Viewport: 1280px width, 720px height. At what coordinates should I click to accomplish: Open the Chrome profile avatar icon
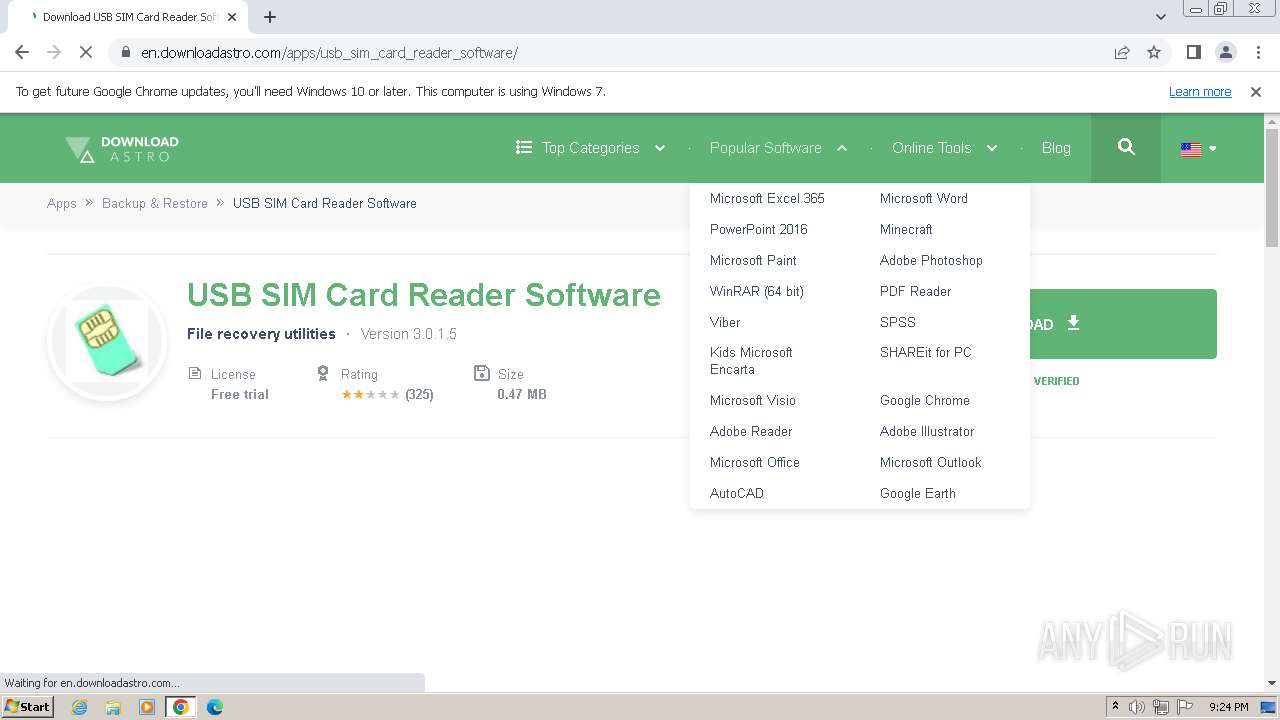click(1225, 52)
